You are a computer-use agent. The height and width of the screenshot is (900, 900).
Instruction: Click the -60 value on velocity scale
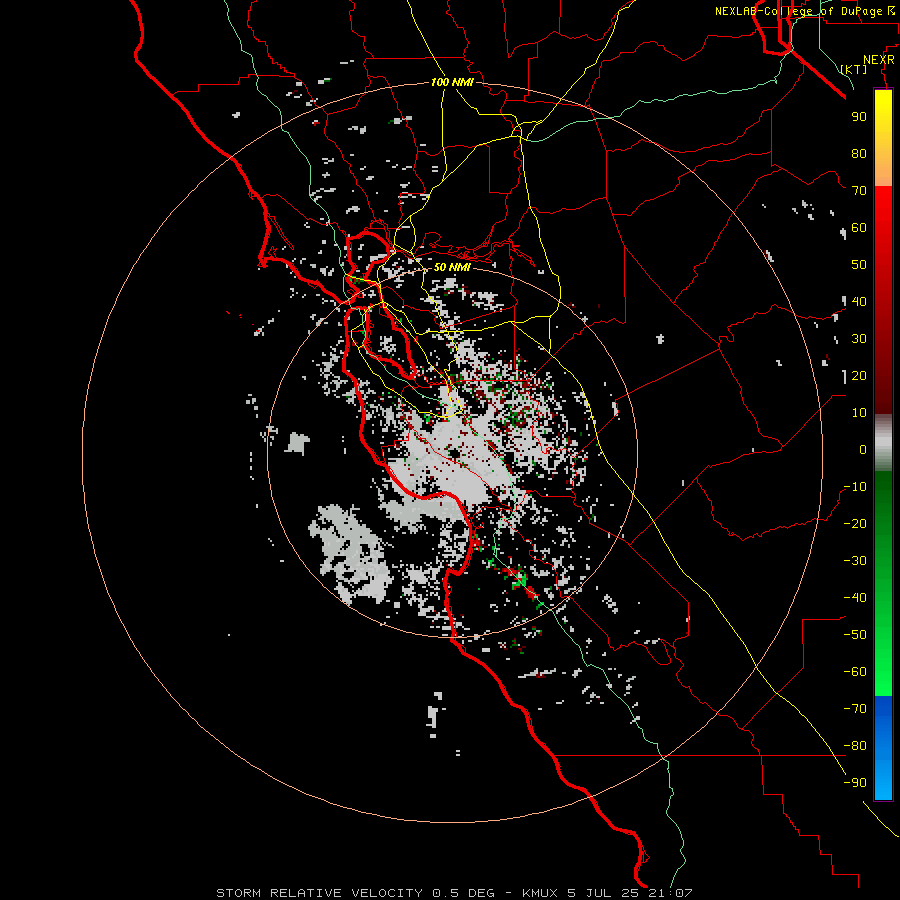(x=855, y=672)
